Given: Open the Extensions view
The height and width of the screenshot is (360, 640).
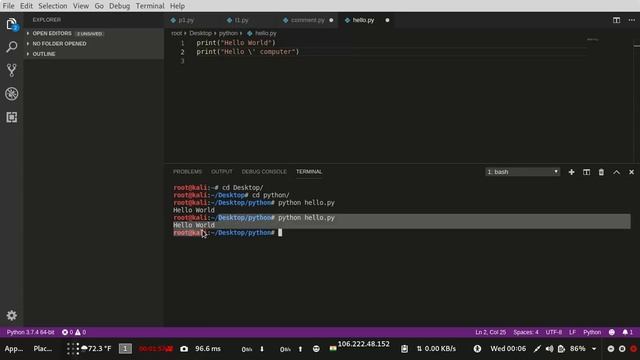Looking at the screenshot, I should coord(11,117).
